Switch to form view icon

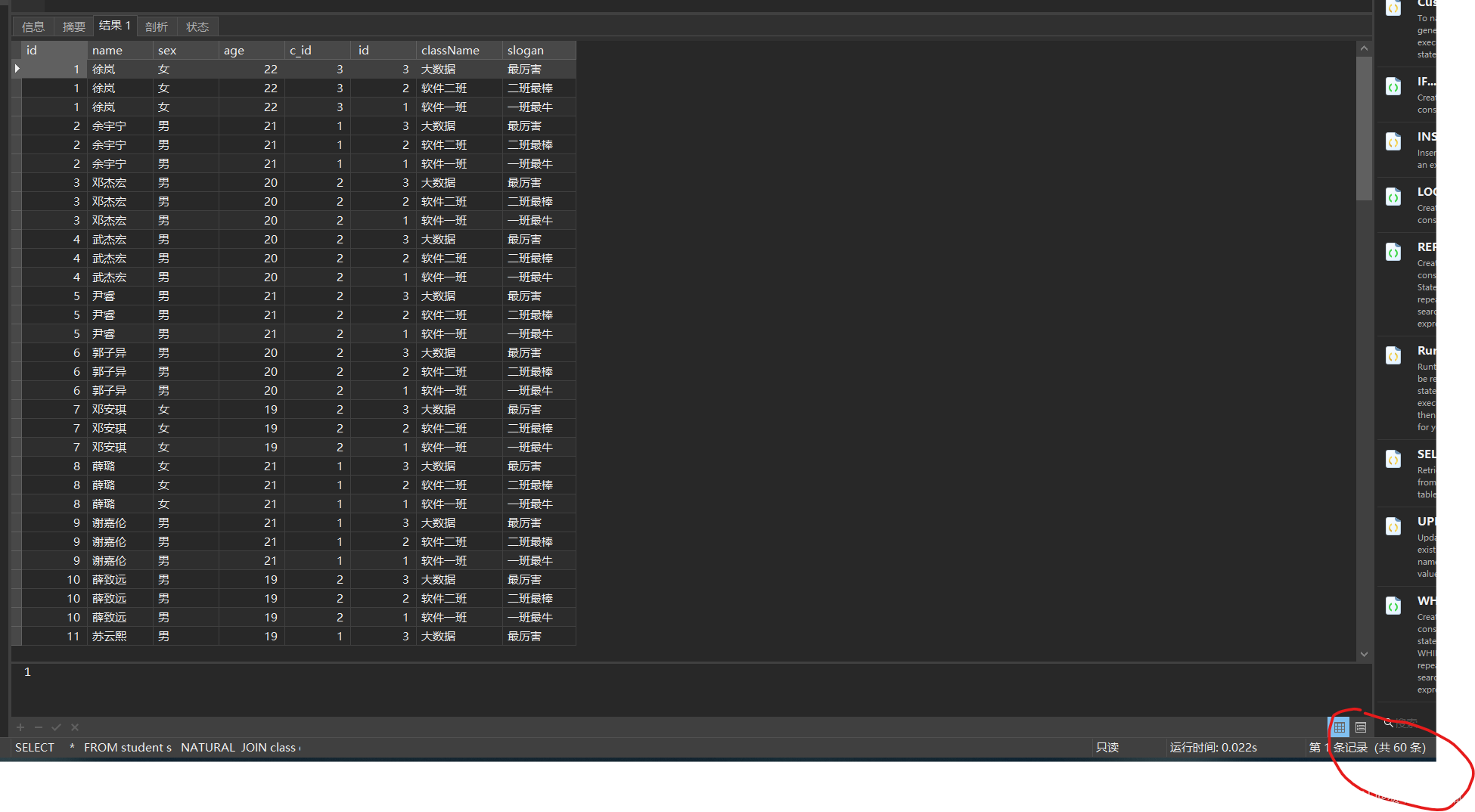(x=1361, y=727)
